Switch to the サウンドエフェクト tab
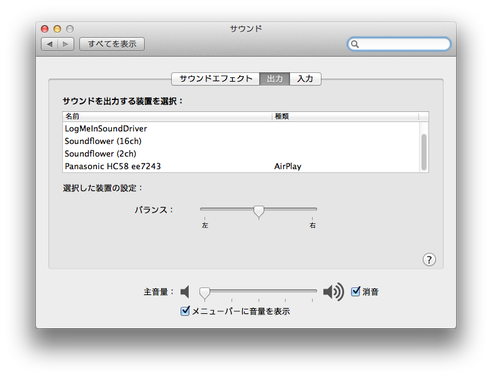Screen dimensions: 492x378 tap(216, 79)
